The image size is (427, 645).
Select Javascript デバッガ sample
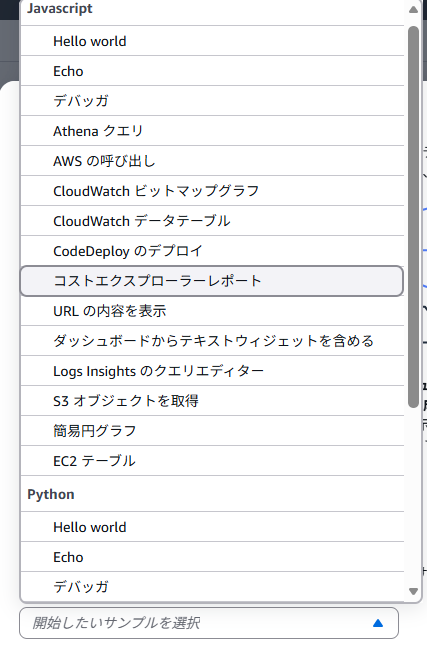pyautogui.click(x=212, y=101)
